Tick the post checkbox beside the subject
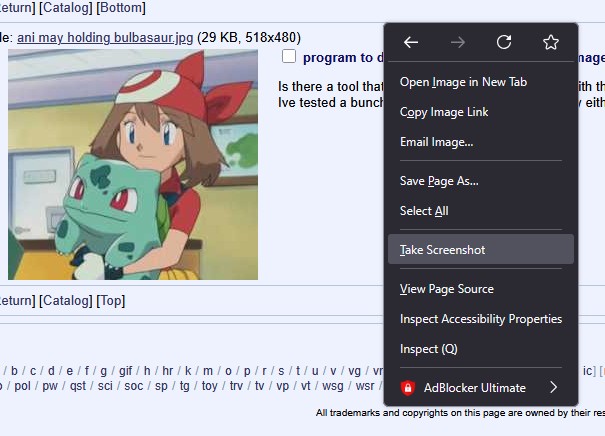605x436 pixels. pyautogui.click(x=289, y=56)
